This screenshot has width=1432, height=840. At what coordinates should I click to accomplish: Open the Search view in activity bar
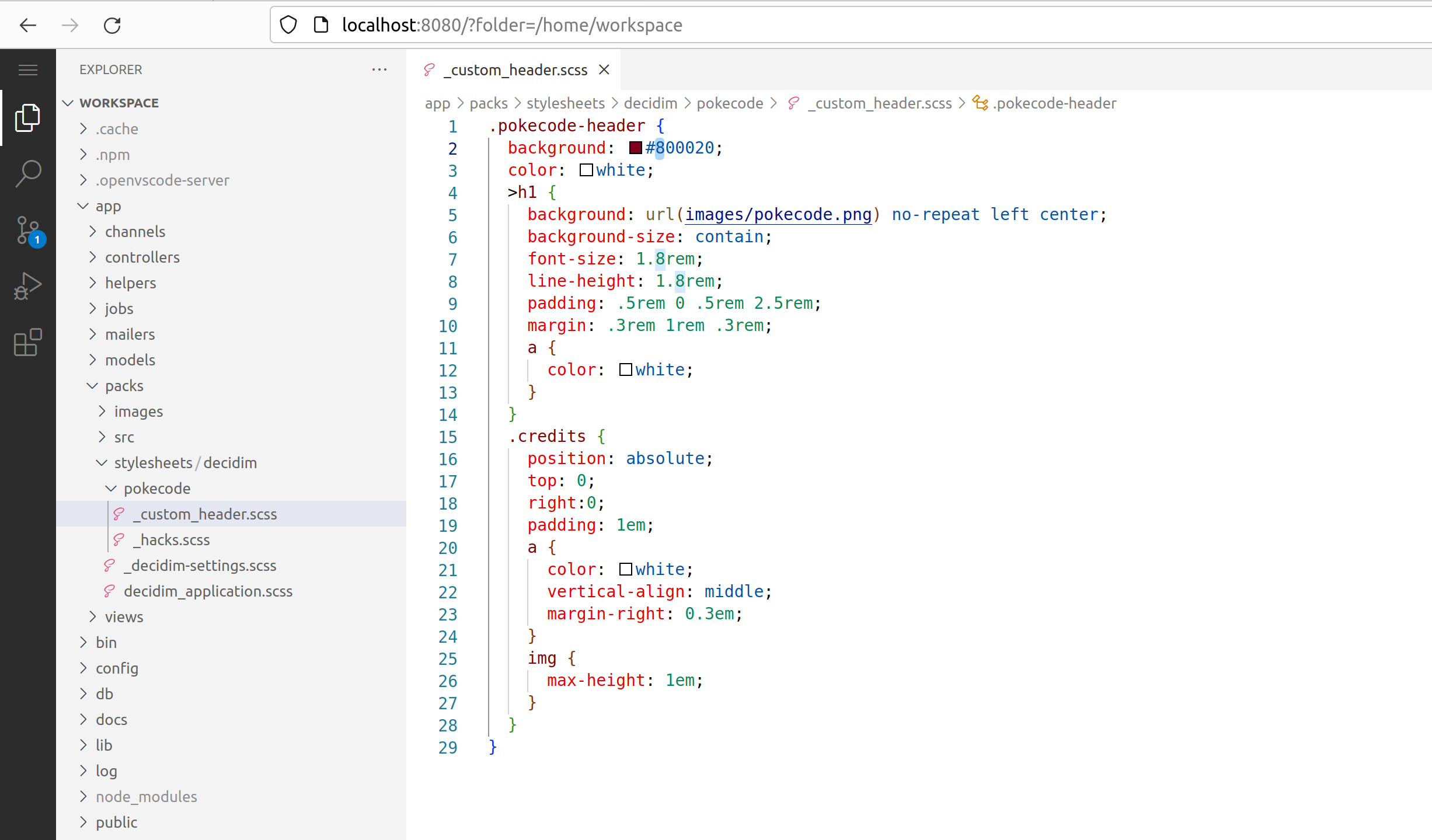click(28, 173)
